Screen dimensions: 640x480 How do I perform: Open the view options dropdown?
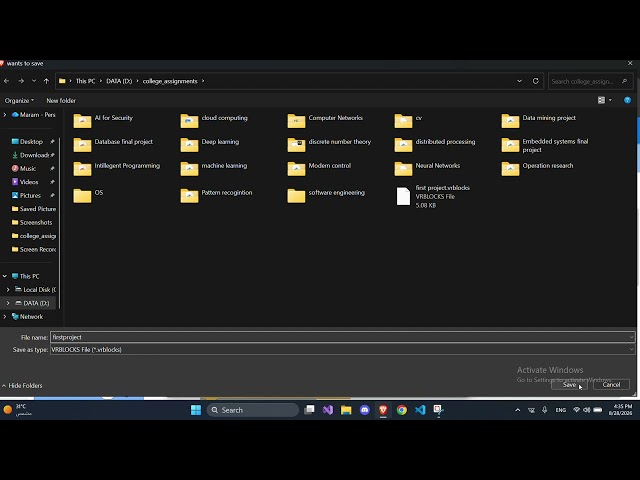click(610, 100)
